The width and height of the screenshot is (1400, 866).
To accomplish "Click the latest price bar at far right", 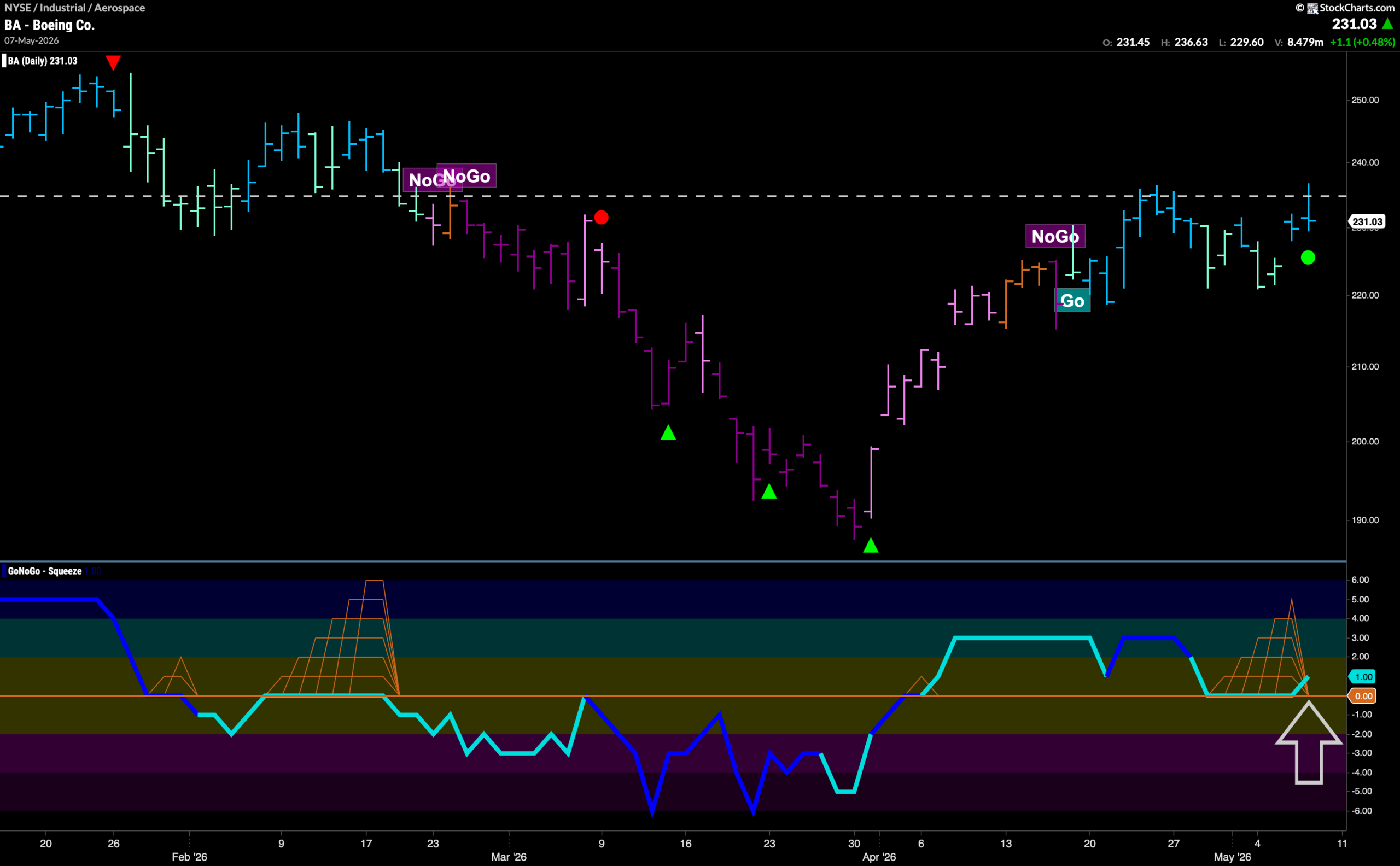I will tap(1308, 207).
